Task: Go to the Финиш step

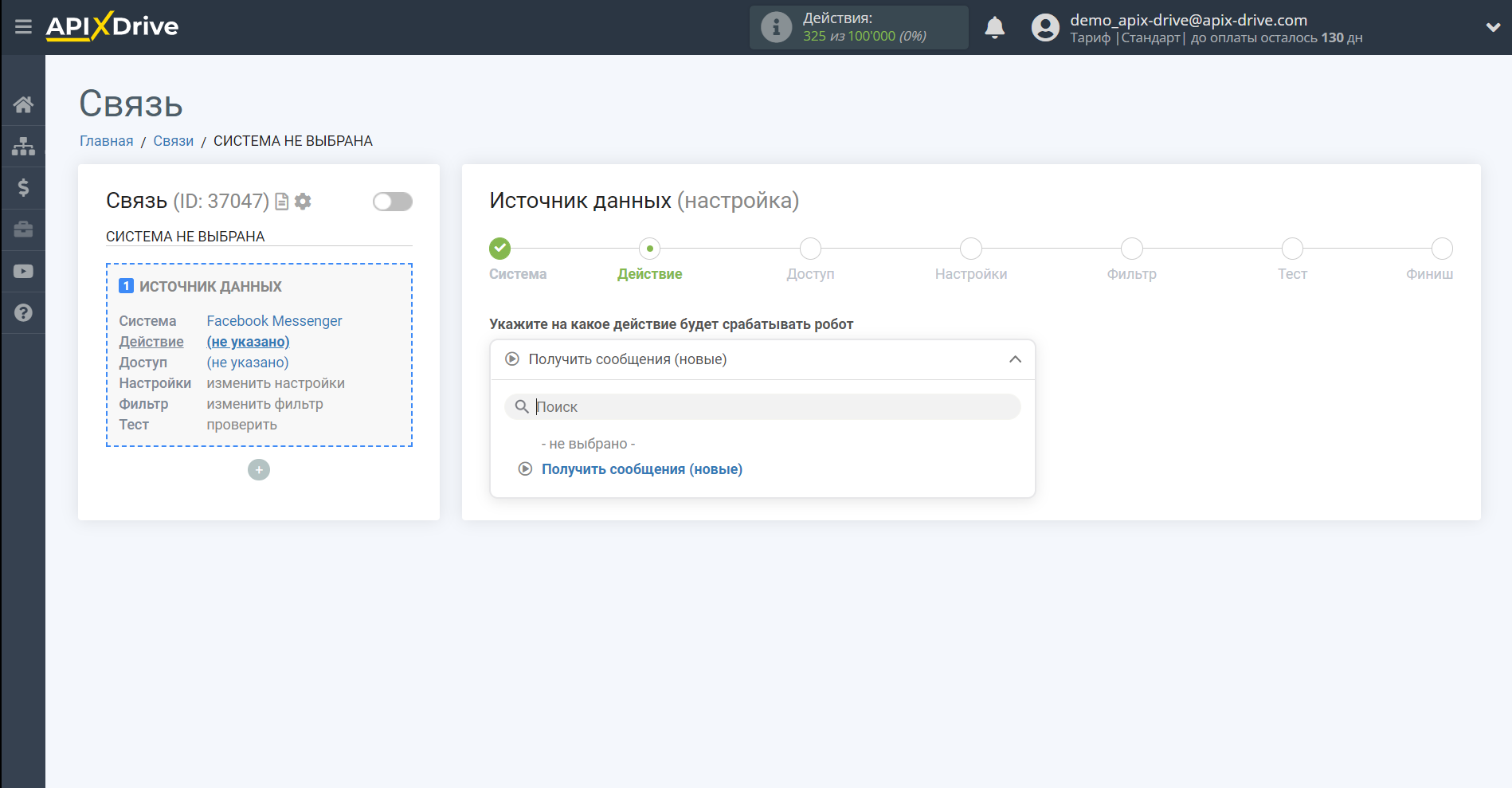Action: pyautogui.click(x=1442, y=249)
